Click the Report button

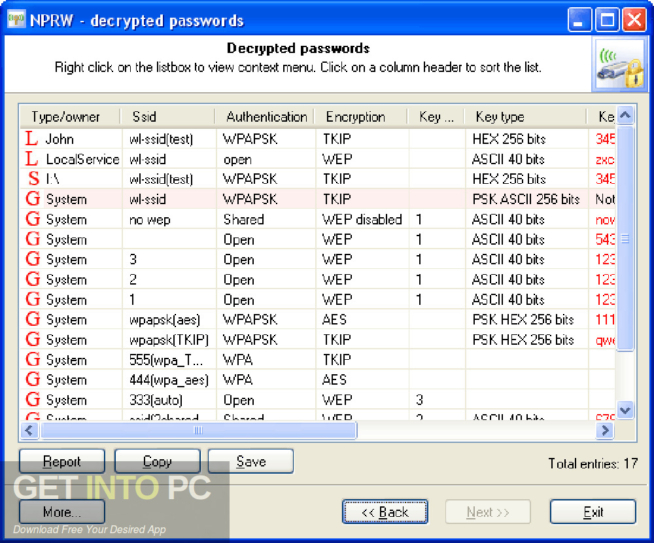tap(62, 461)
